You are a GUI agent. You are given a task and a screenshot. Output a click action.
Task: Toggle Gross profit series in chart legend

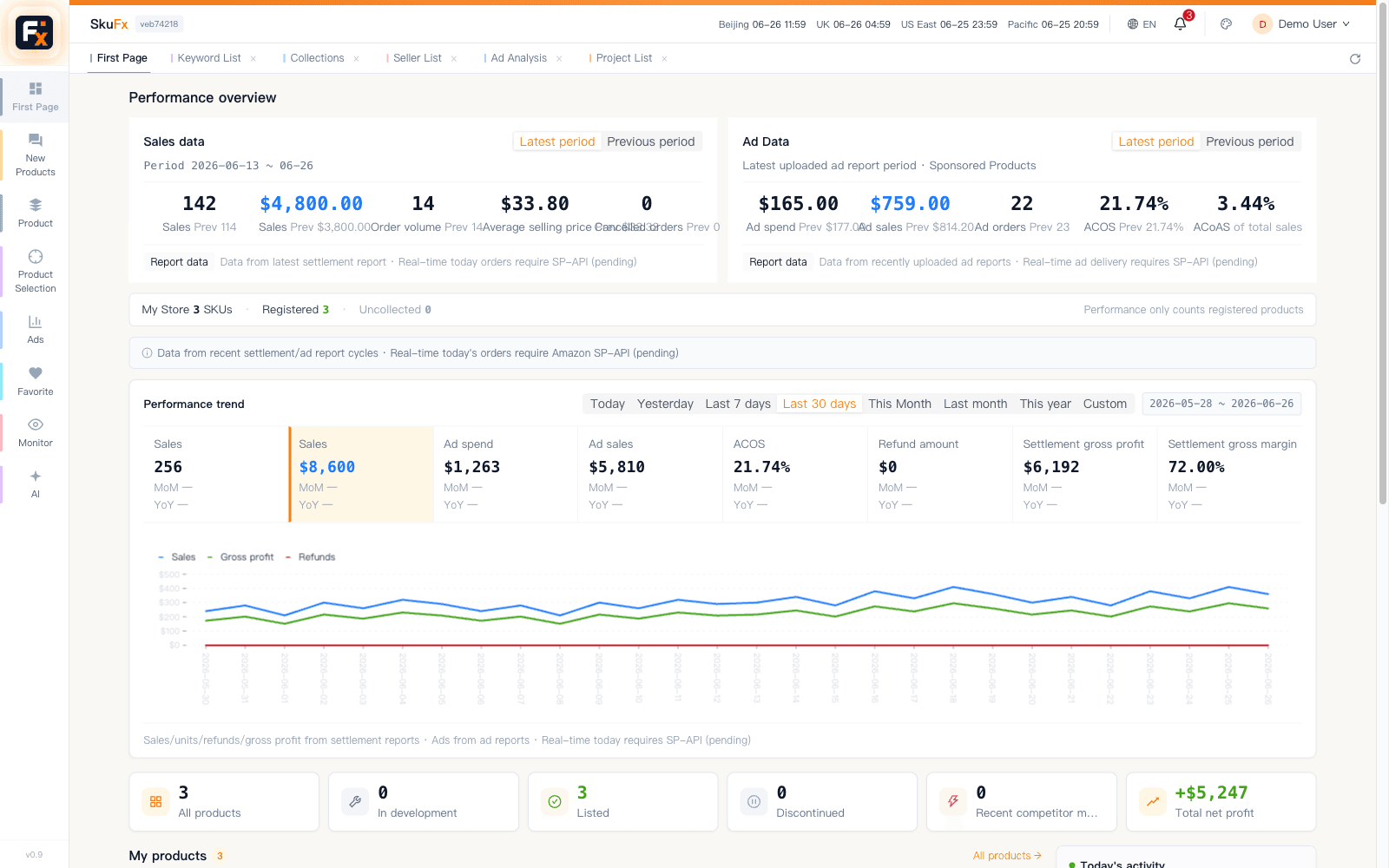[x=240, y=557]
